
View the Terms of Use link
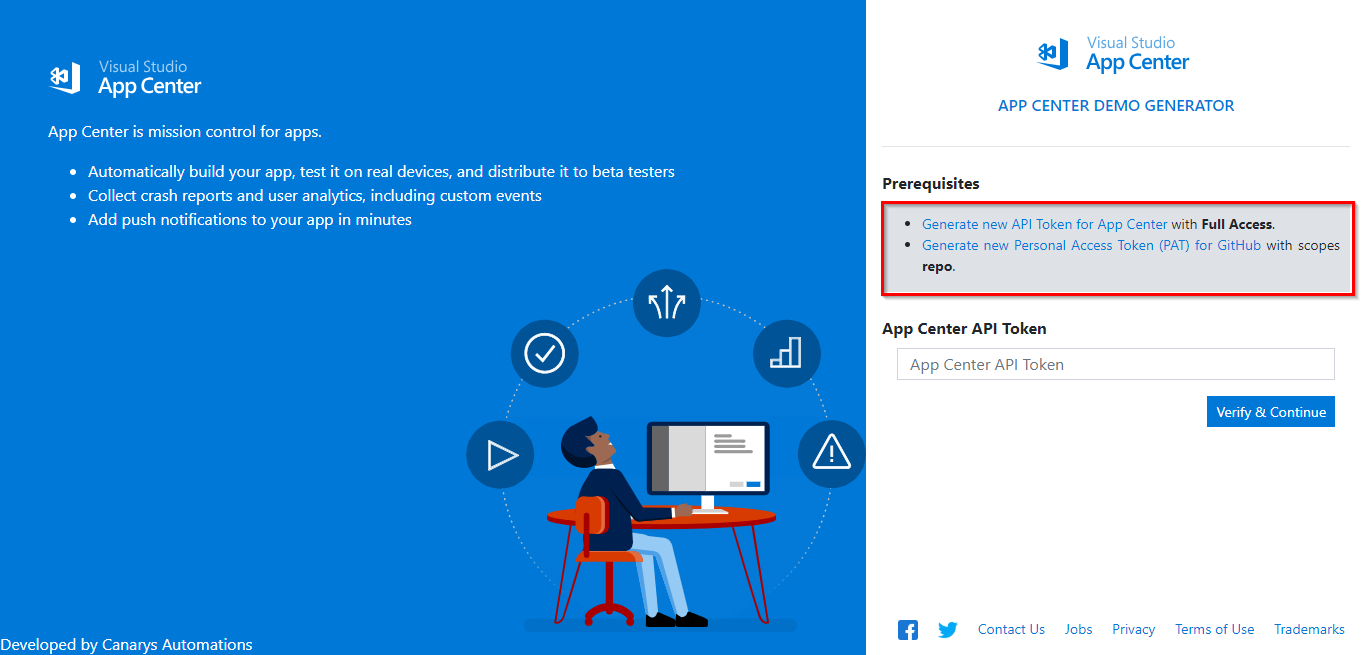[x=1214, y=629]
